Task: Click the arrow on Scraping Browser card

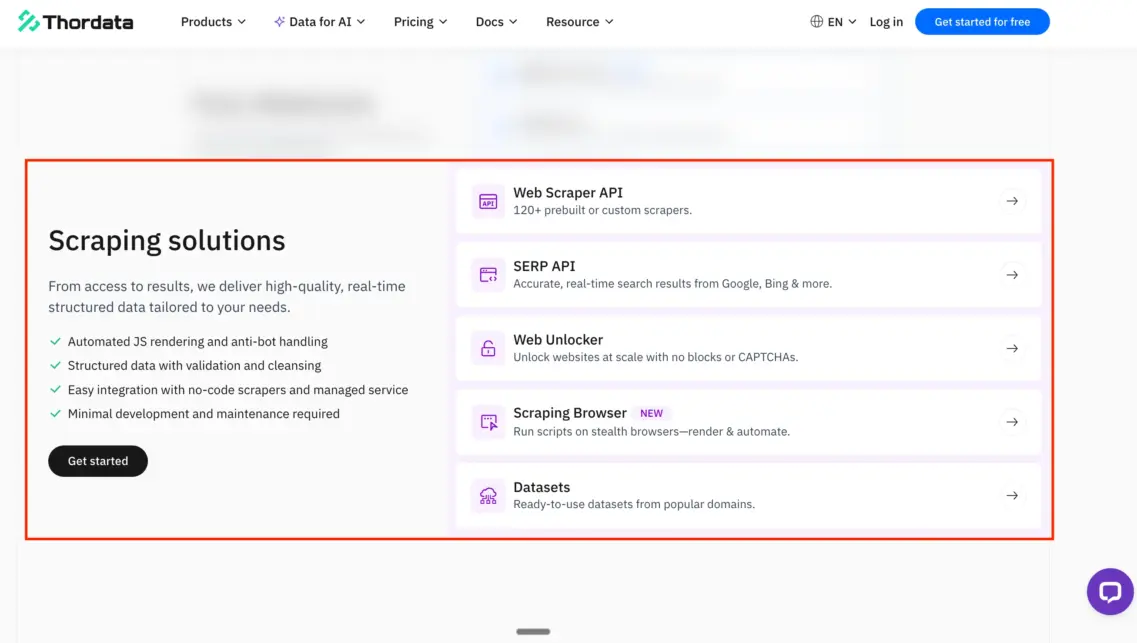Action: pyautogui.click(x=1012, y=422)
